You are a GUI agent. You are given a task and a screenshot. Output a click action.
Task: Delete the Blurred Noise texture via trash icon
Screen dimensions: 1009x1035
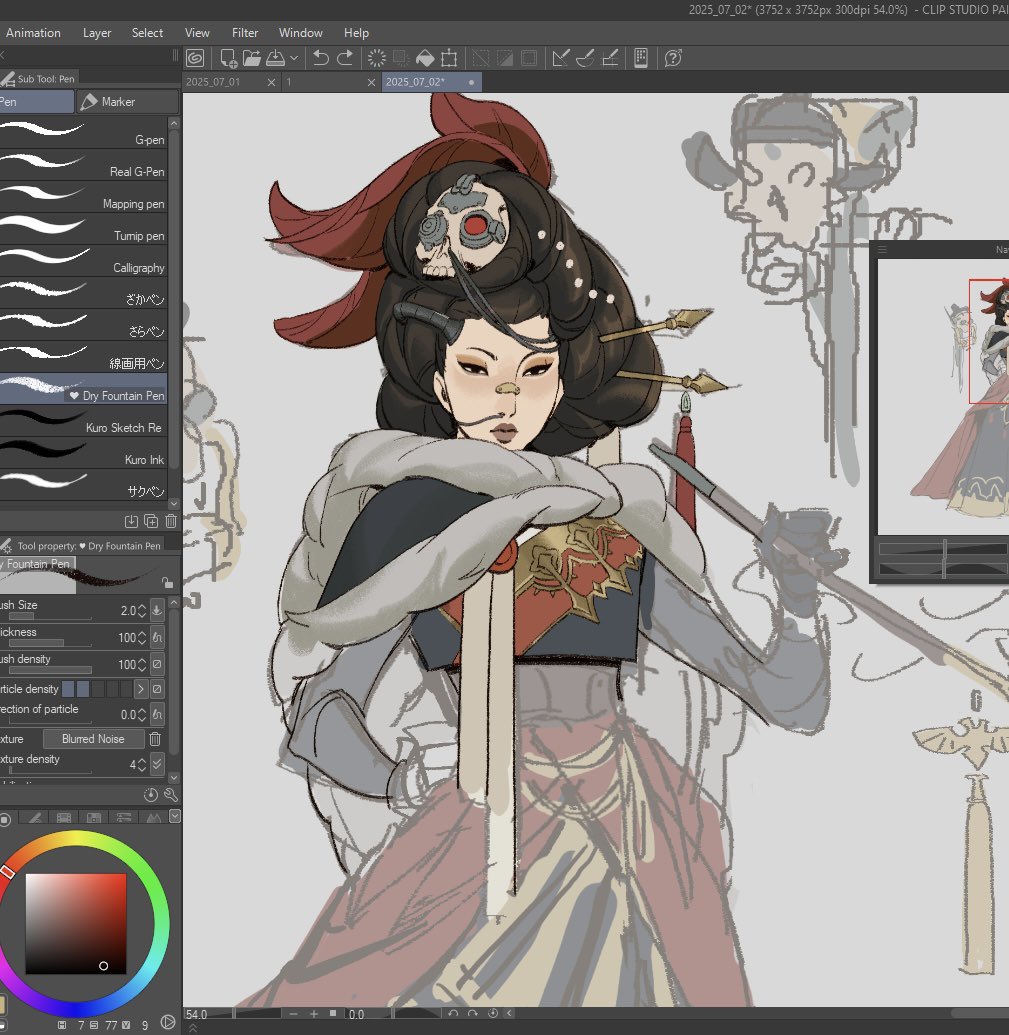(155, 738)
